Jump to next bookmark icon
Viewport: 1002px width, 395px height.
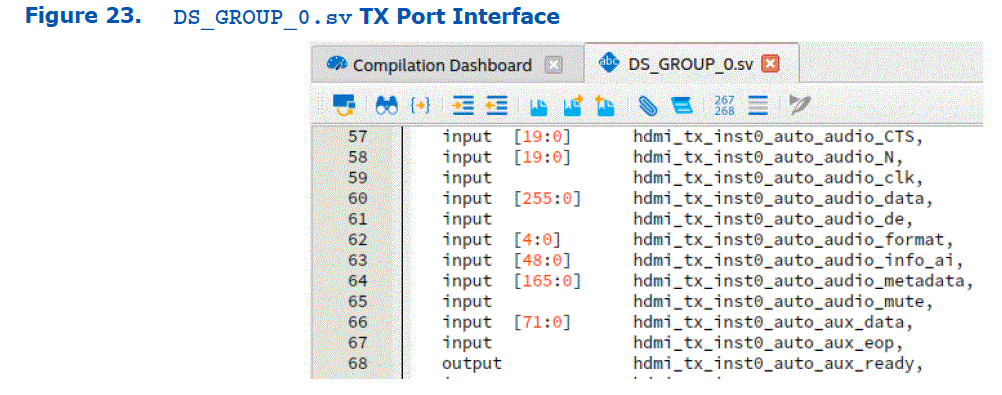coord(573,105)
